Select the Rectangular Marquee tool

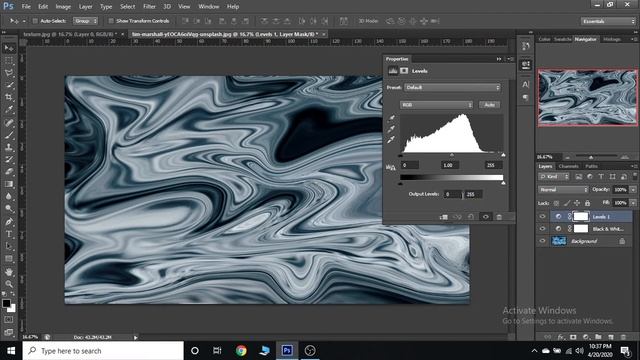click(x=9, y=60)
